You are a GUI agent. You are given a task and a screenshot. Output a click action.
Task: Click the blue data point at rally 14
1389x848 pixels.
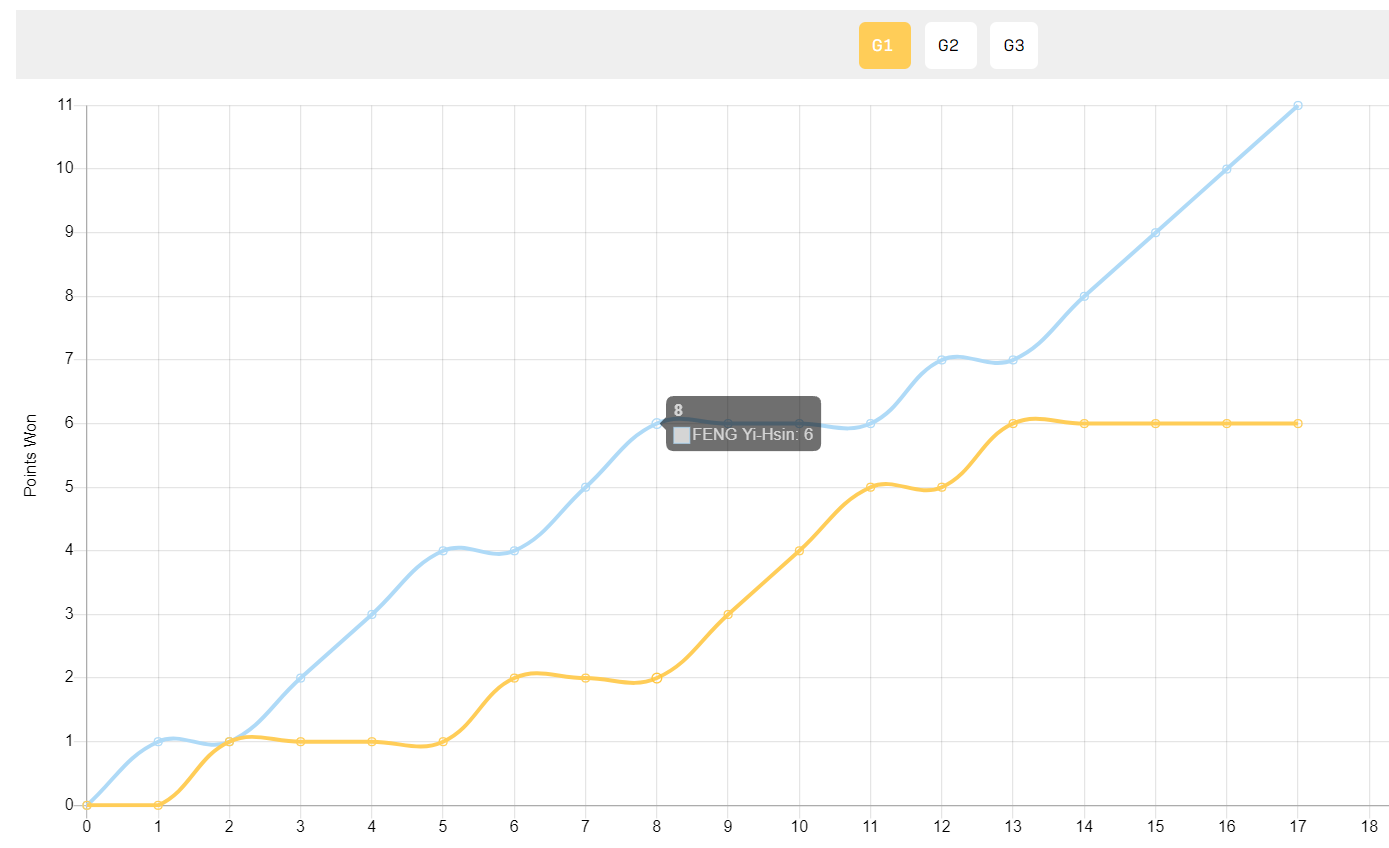(x=1084, y=296)
